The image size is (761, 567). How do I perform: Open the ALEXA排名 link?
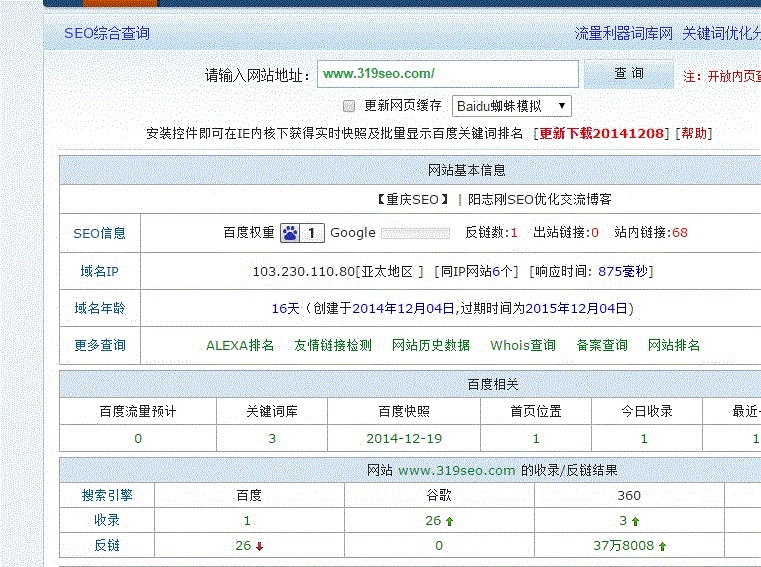[x=240, y=346]
